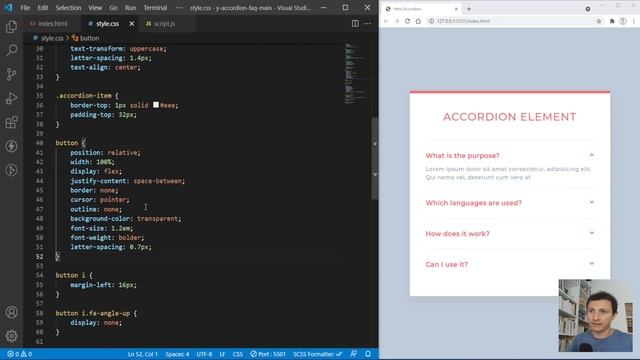640x360 pixels.
Task: Open Source Control view
Action: tap(11, 74)
